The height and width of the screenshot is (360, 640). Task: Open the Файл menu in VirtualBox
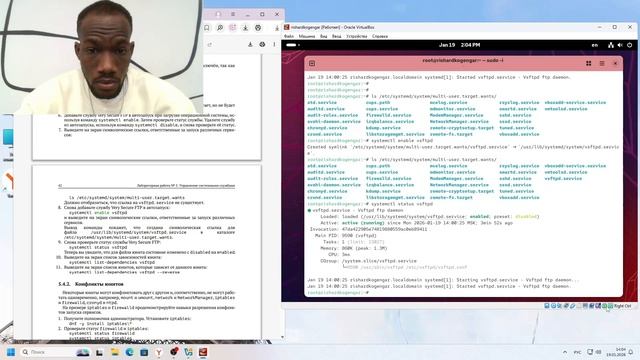(x=289, y=36)
